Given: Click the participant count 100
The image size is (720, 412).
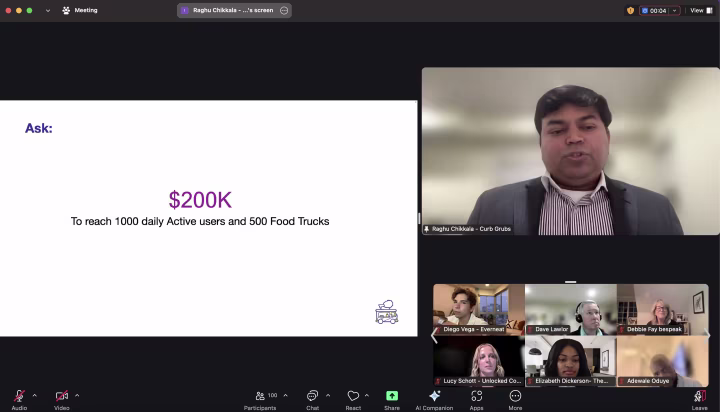Looking at the screenshot, I should (x=272, y=395).
